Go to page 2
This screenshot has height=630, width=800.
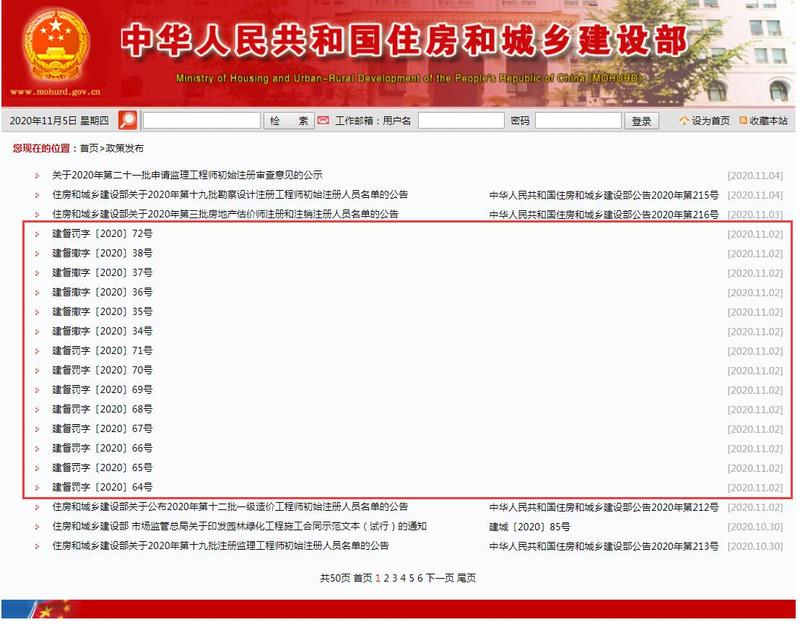tap(386, 578)
